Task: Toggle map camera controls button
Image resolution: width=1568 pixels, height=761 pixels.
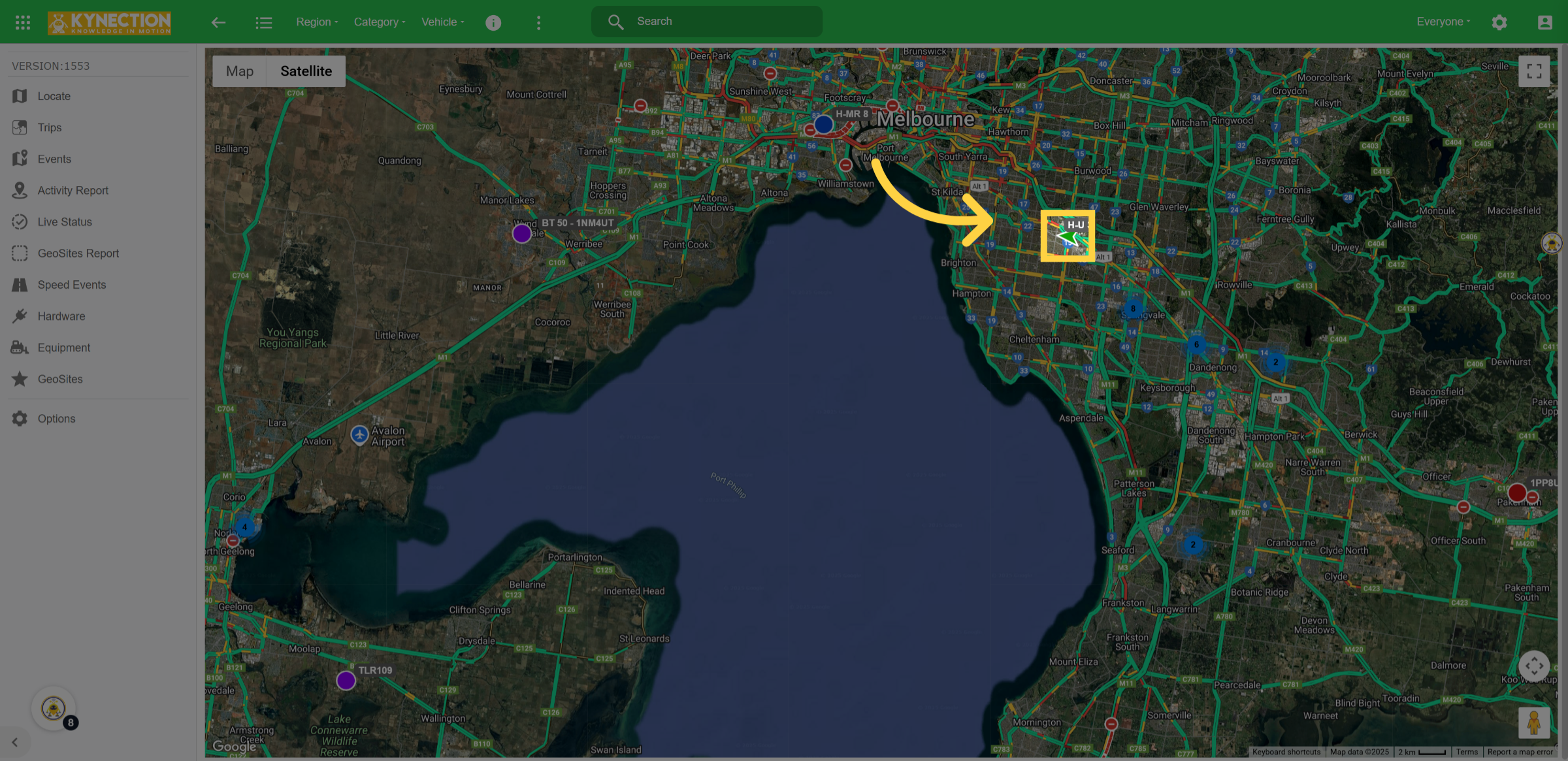Action: [1534, 666]
